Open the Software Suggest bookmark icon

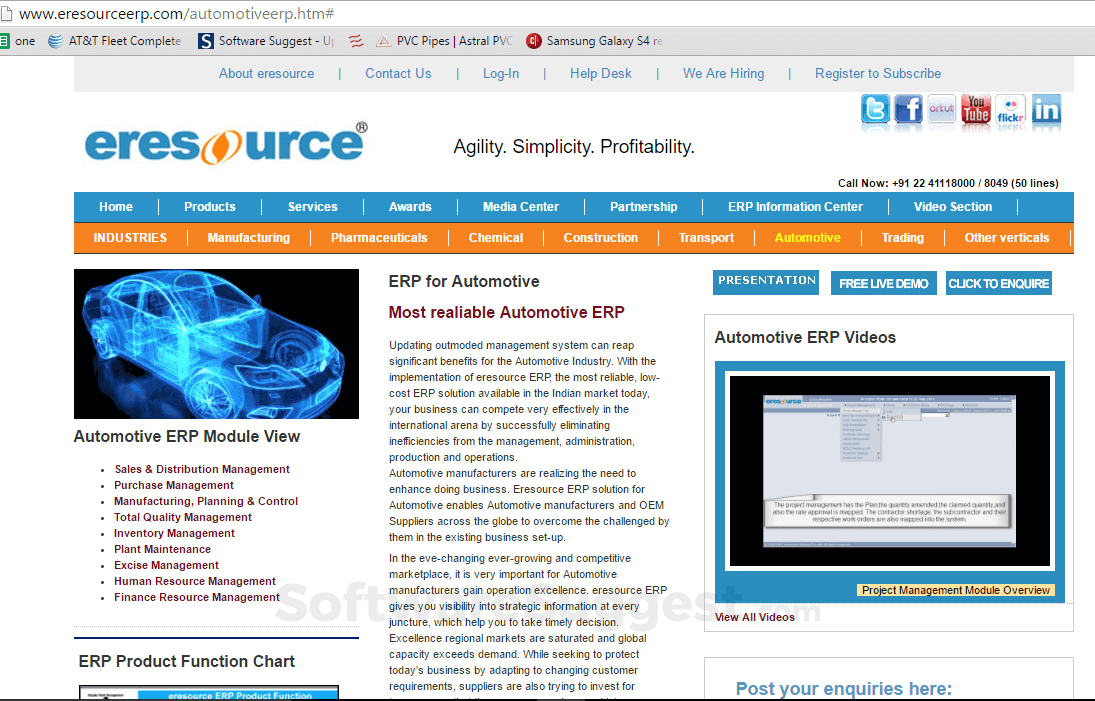click(204, 41)
